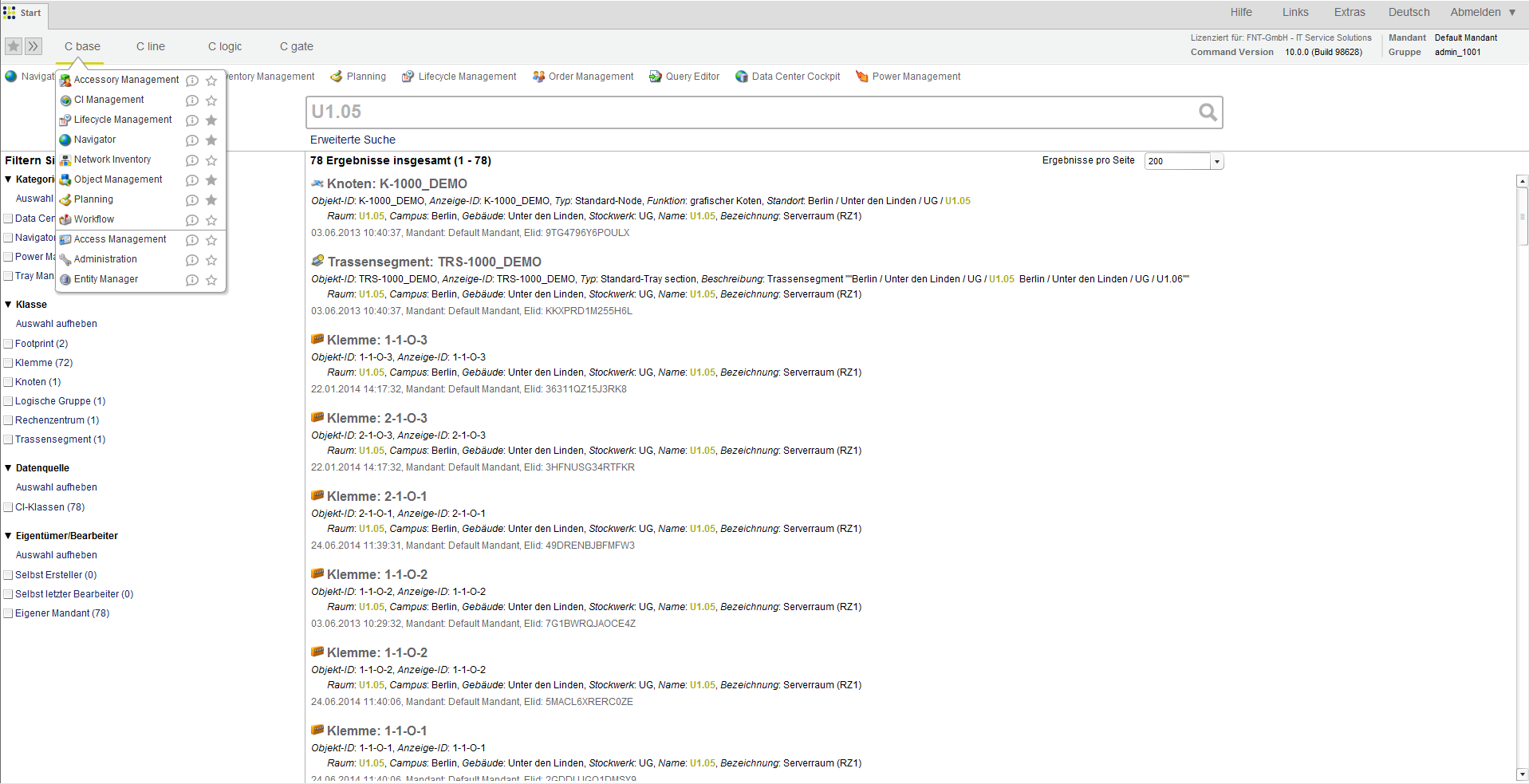The width and height of the screenshot is (1529, 784).
Task: Unfavorite the Planning menu star
Action: pyautogui.click(x=211, y=200)
